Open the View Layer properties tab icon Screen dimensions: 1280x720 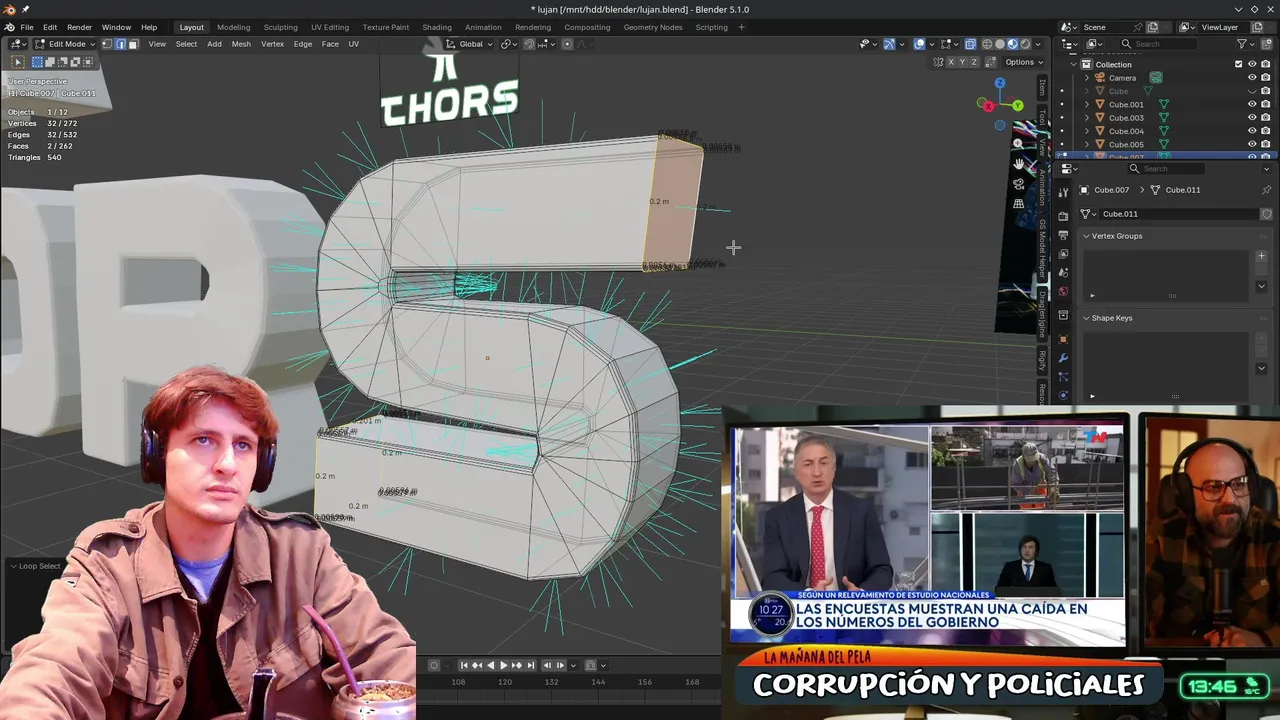tap(1063, 253)
